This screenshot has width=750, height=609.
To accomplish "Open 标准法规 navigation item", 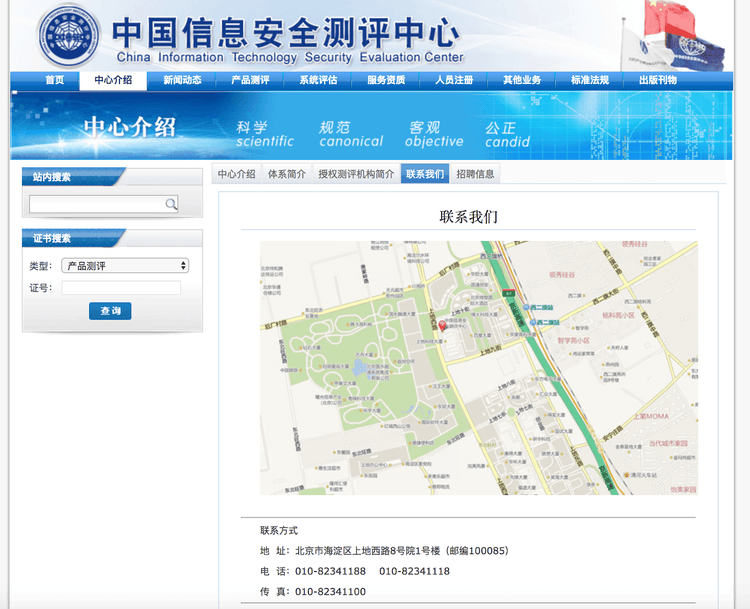I will point(590,80).
